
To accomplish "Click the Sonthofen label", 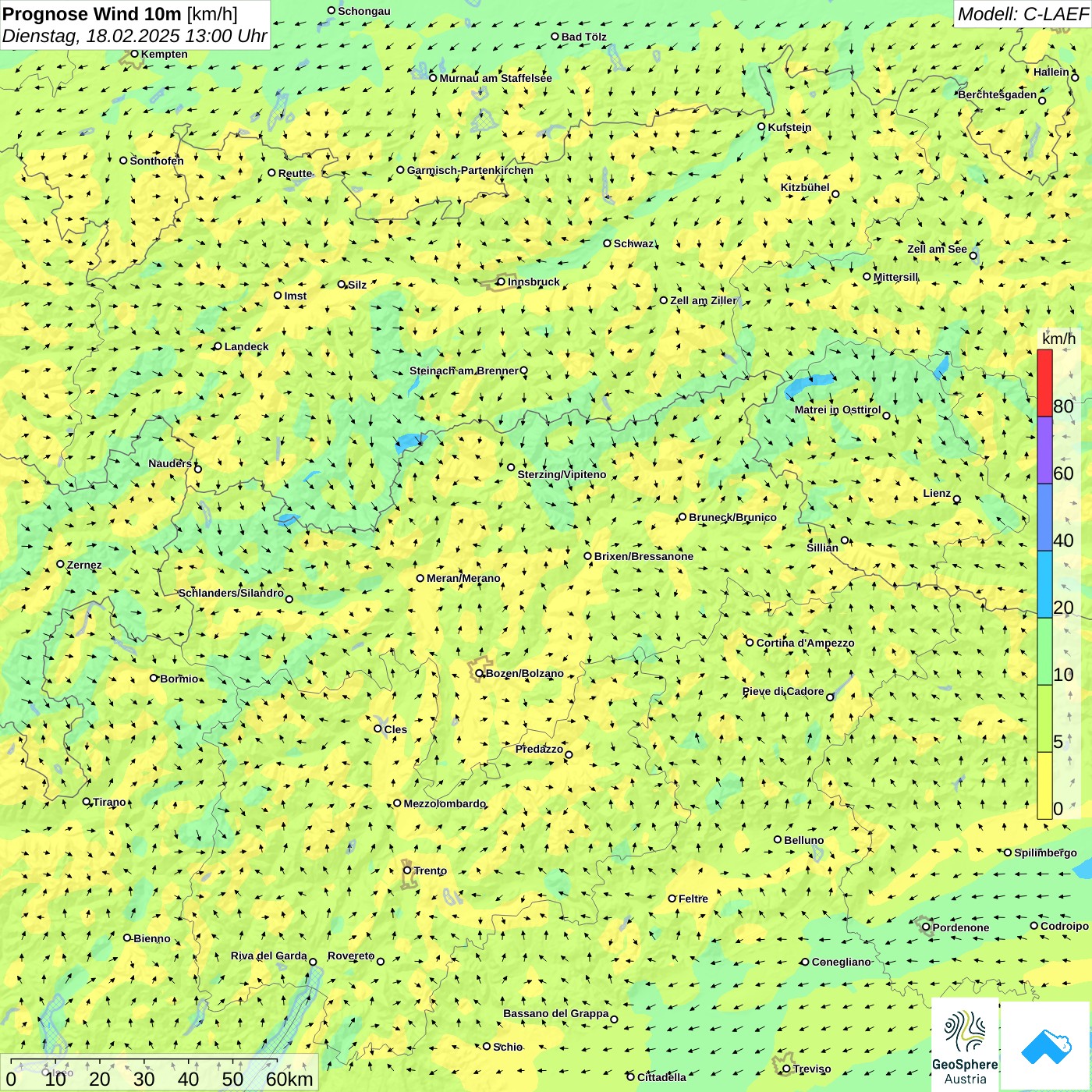I will click(x=157, y=161).
